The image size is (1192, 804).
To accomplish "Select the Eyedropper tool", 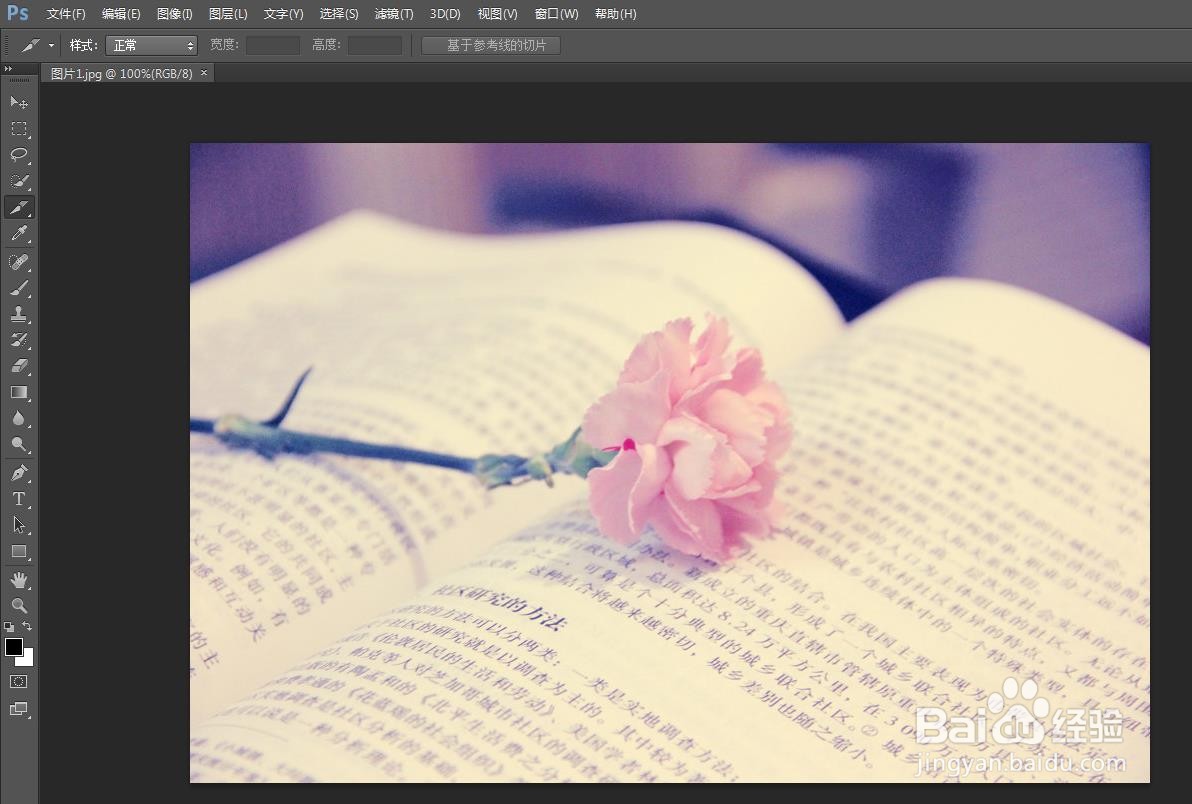I will (x=19, y=233).
